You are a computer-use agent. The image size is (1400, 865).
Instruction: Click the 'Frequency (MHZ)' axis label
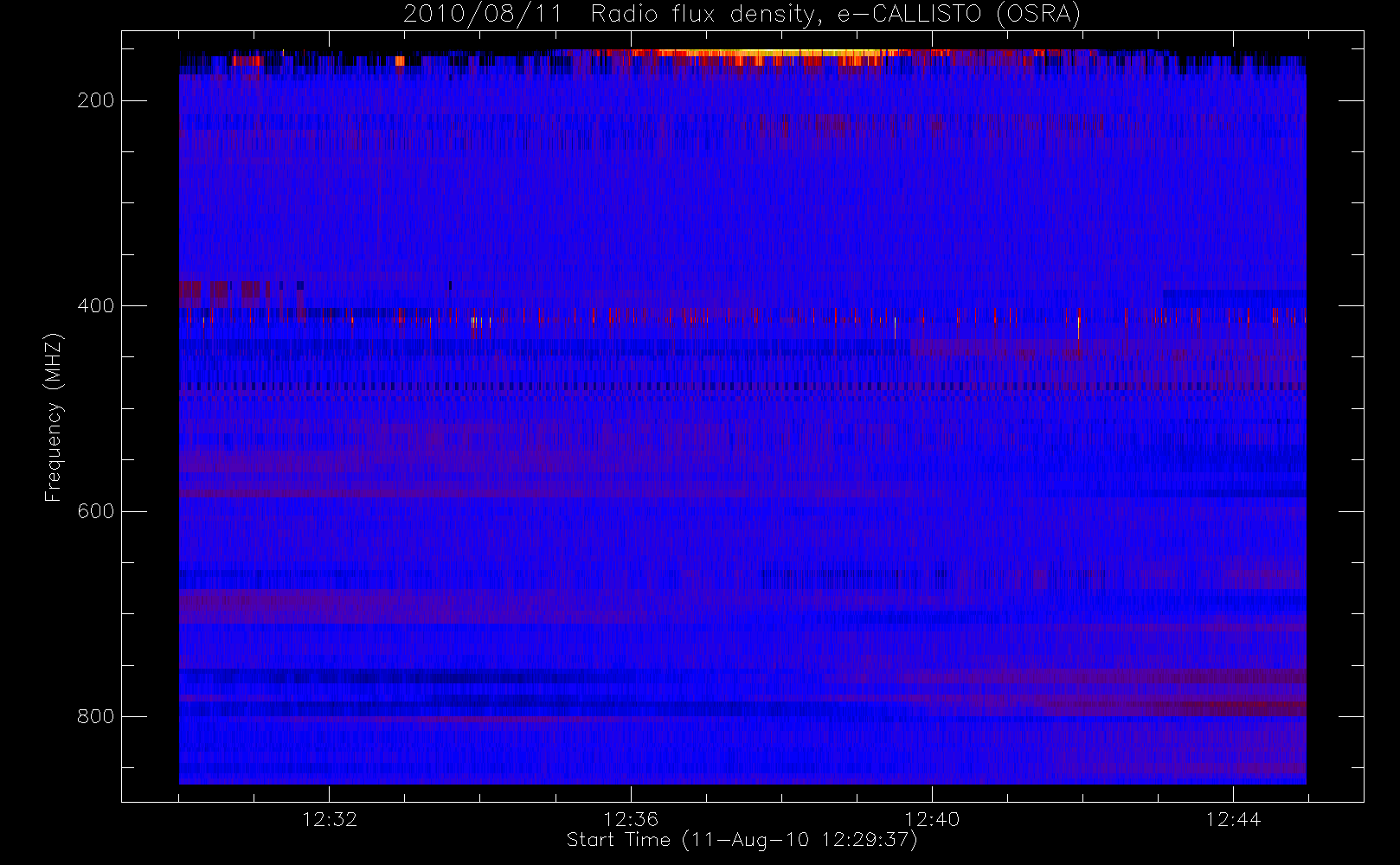54,417
